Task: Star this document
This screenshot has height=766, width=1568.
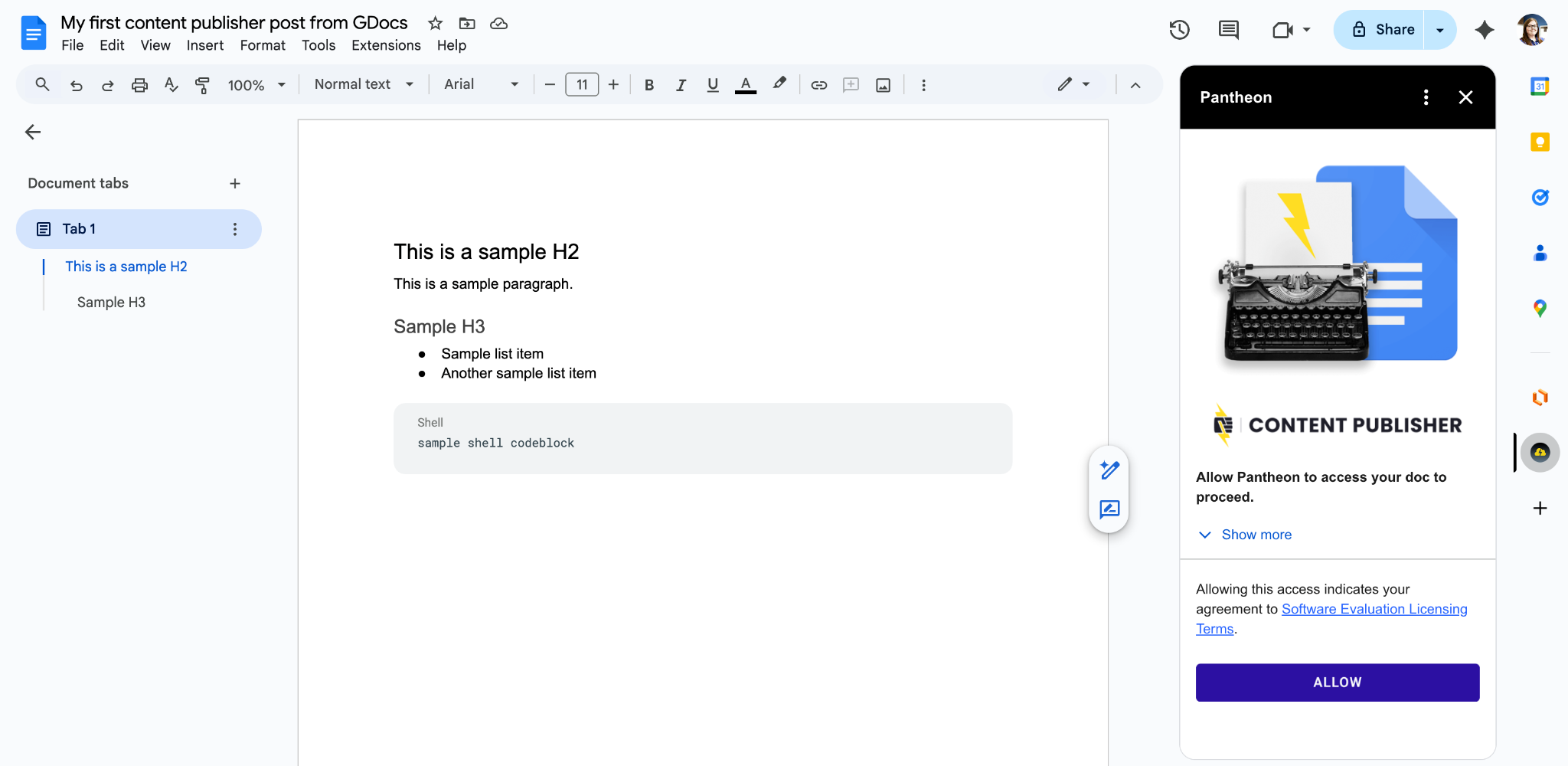Action: [435, 23]
